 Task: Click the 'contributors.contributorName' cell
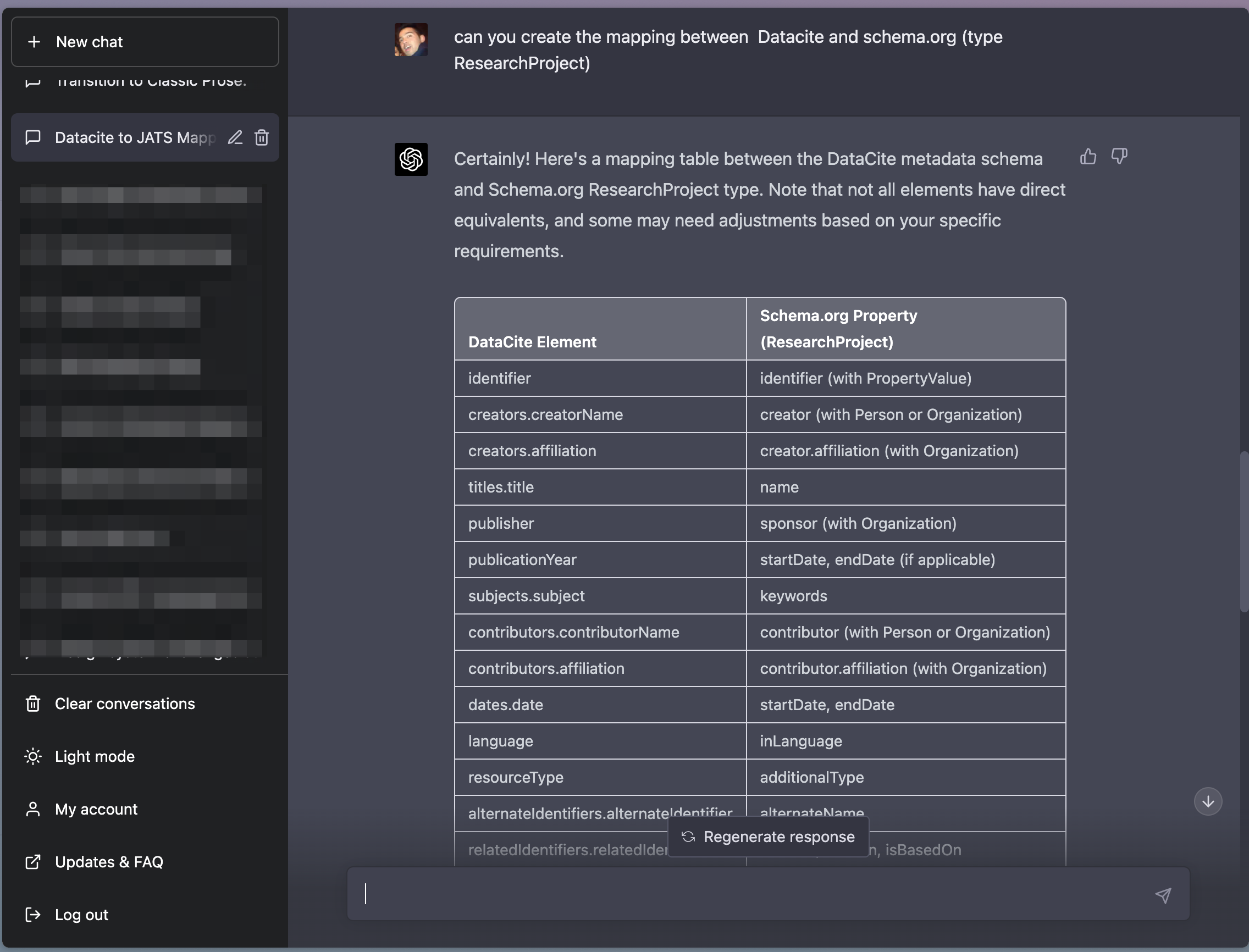pyautogui.click(x=600, y=633)
